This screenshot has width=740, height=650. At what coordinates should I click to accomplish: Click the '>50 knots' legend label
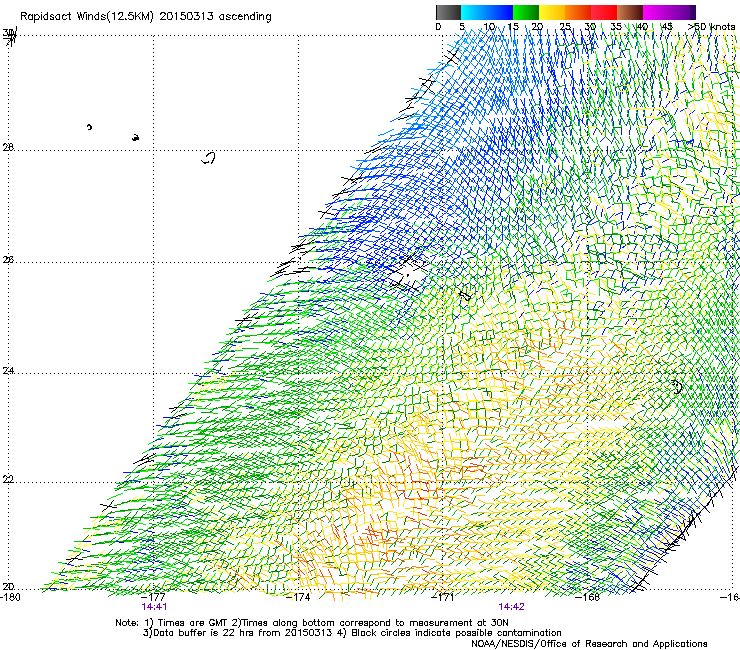pyautogui.click(x=711, y=27)
